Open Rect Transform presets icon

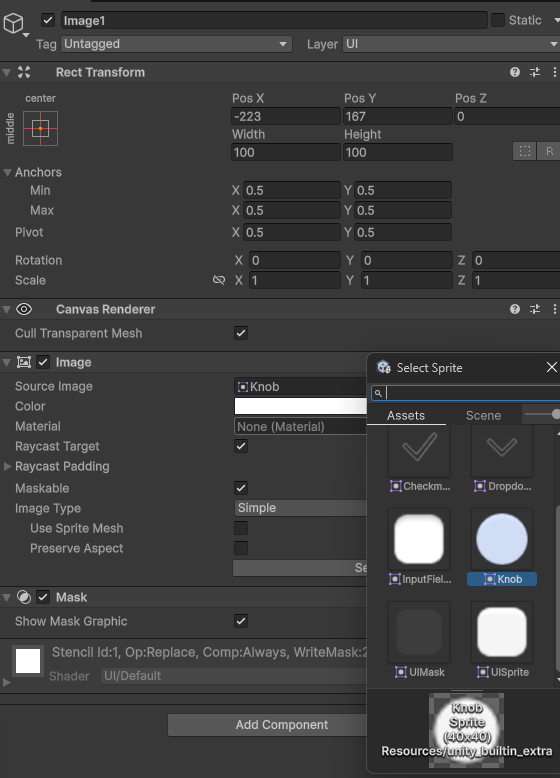tap(535, 72)
